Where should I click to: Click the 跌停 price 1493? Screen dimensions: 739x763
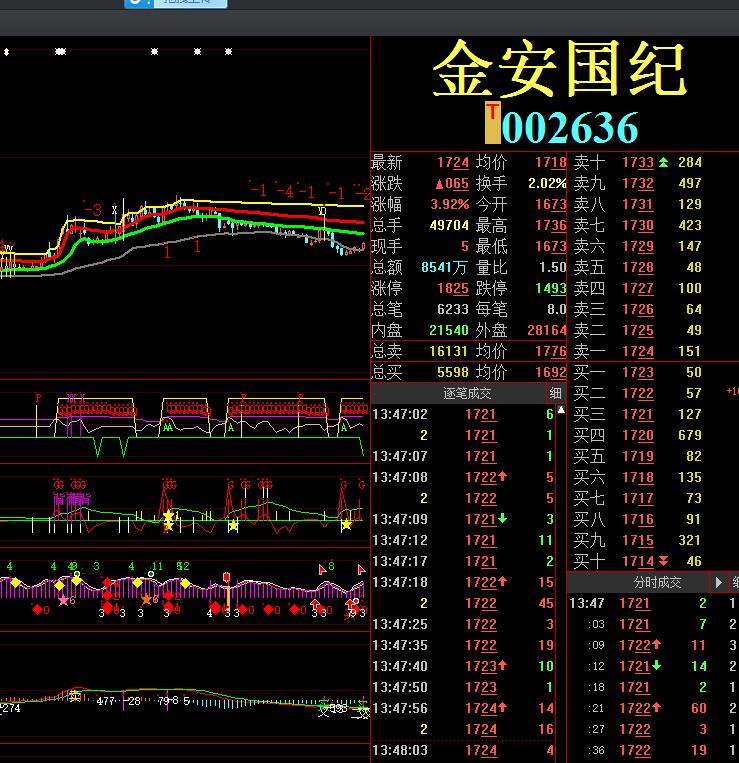pos(551,289)
